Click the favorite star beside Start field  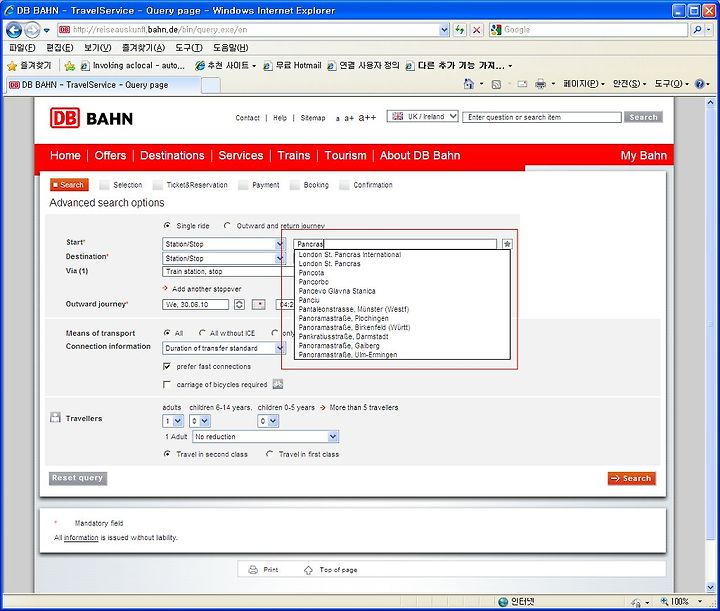click(507, 244)
